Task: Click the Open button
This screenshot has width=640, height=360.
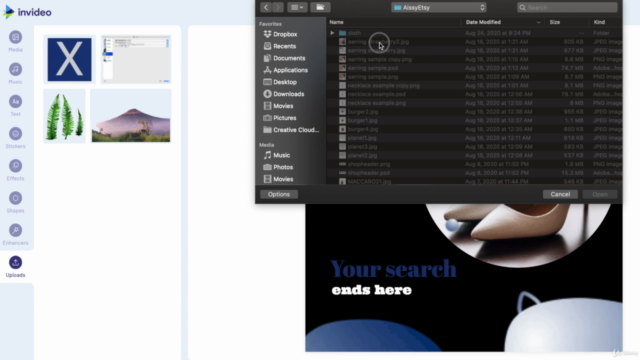Action: click(600, 194)
